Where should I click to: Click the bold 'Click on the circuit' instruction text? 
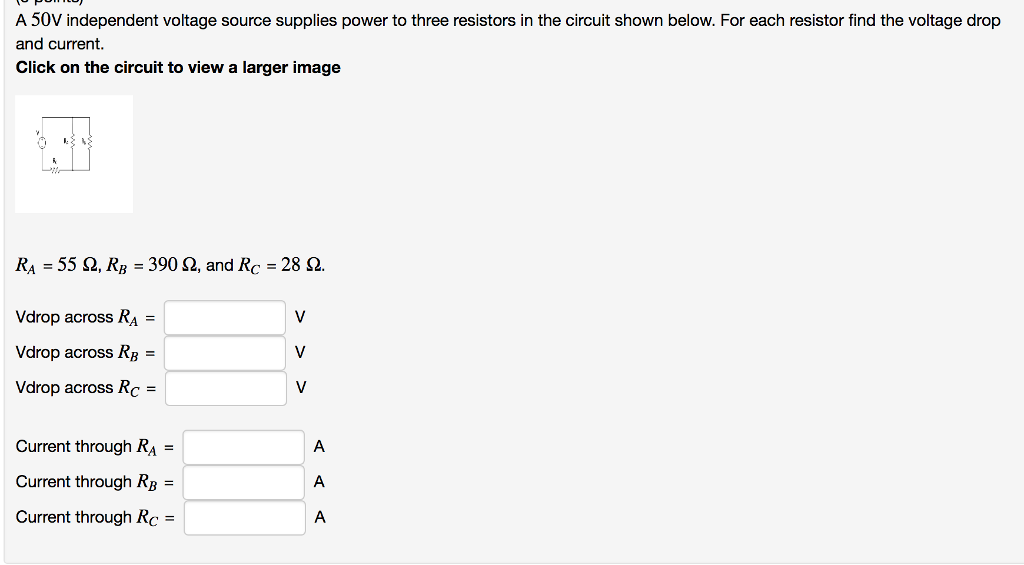coord(178,68)
